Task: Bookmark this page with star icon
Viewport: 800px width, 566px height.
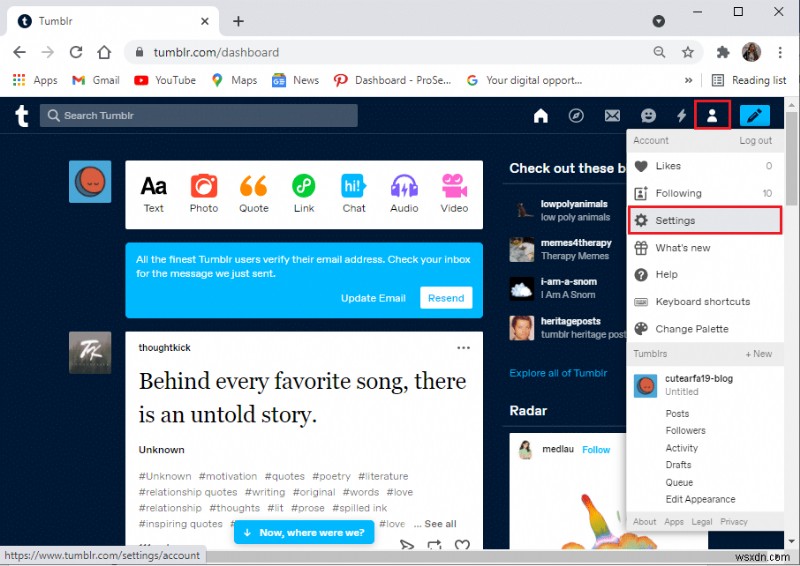Action: point(688,52)
